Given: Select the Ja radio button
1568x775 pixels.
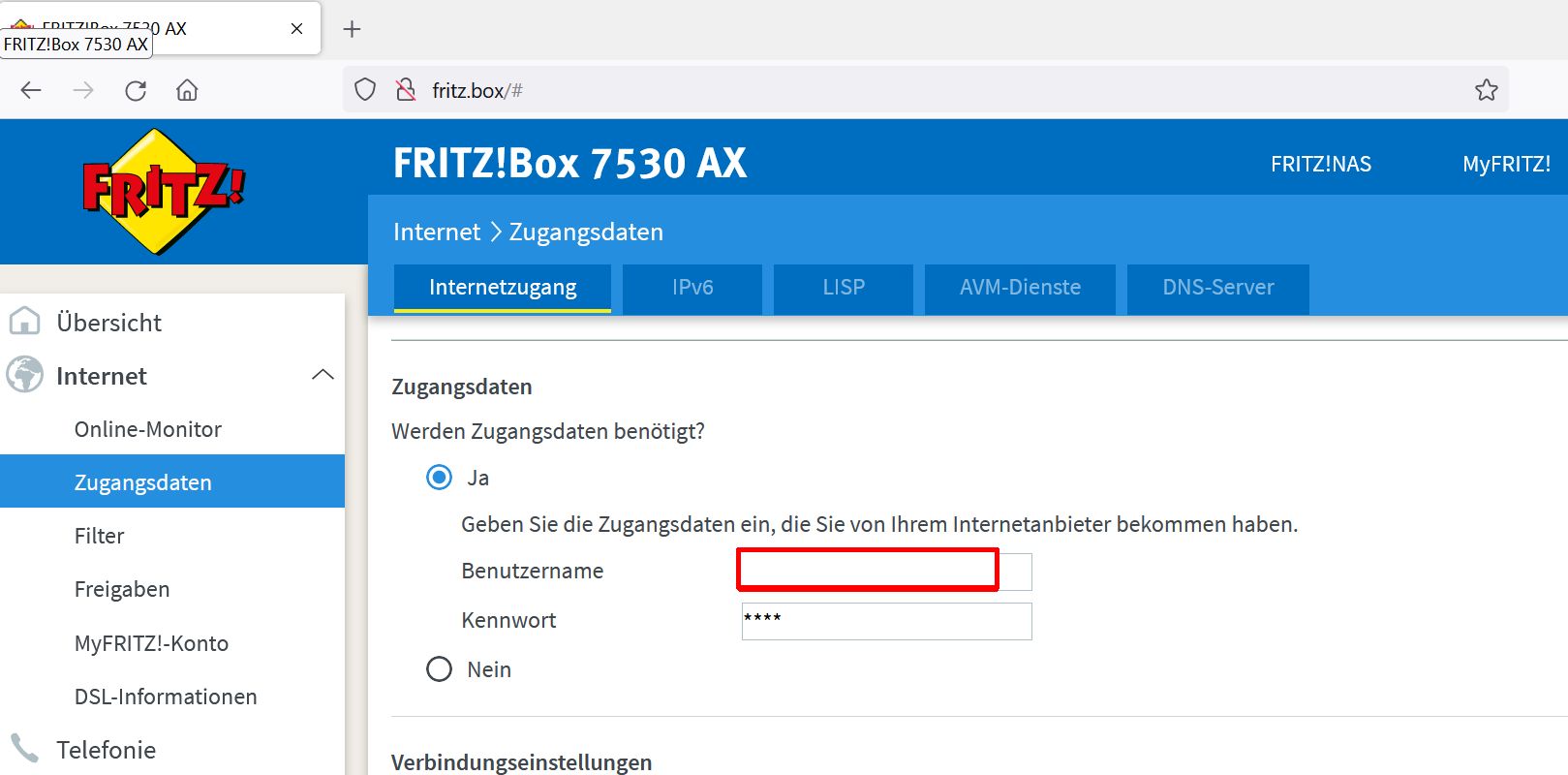Looking at the screenshot, I should 440,477.
